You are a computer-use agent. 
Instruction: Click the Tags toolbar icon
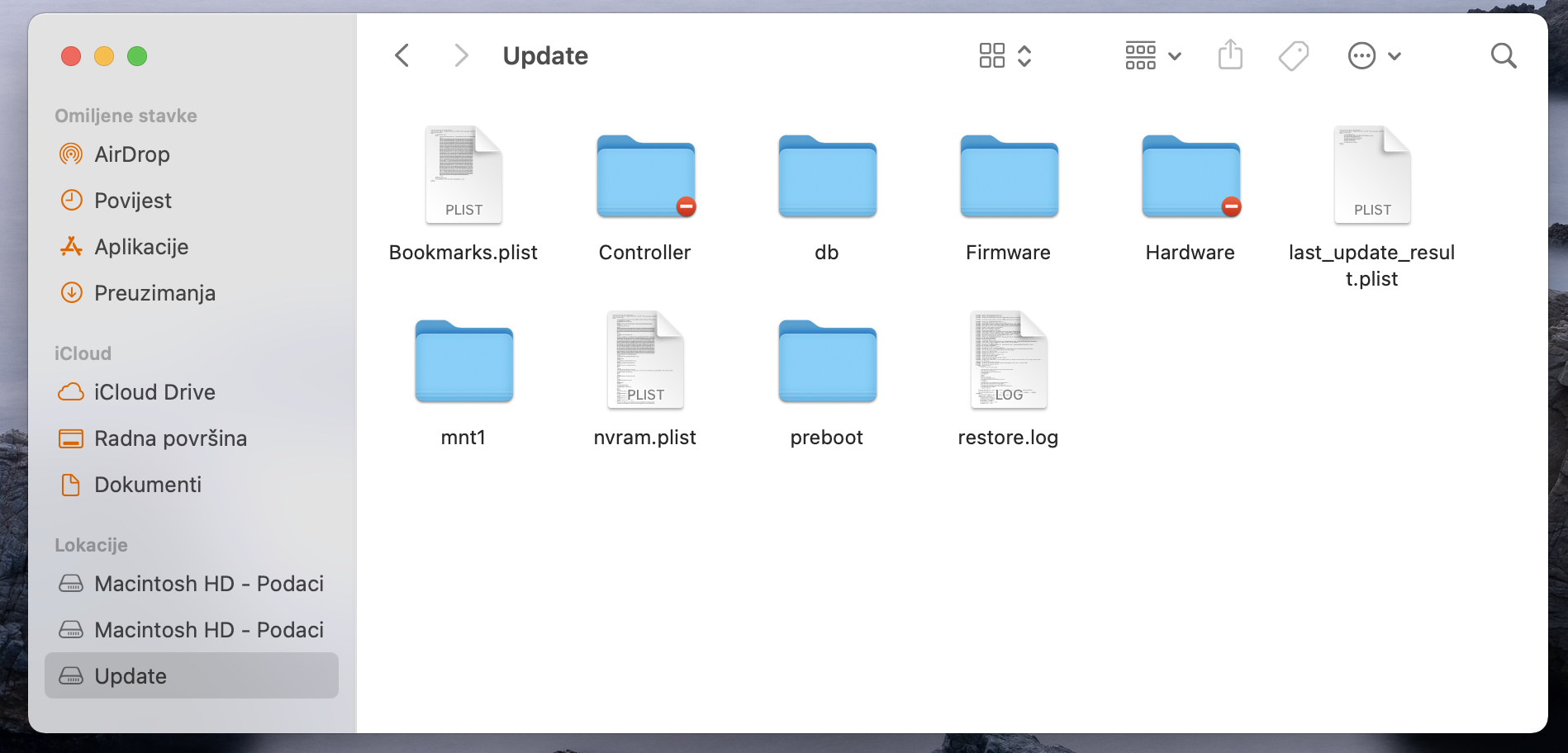(1294, 56)
